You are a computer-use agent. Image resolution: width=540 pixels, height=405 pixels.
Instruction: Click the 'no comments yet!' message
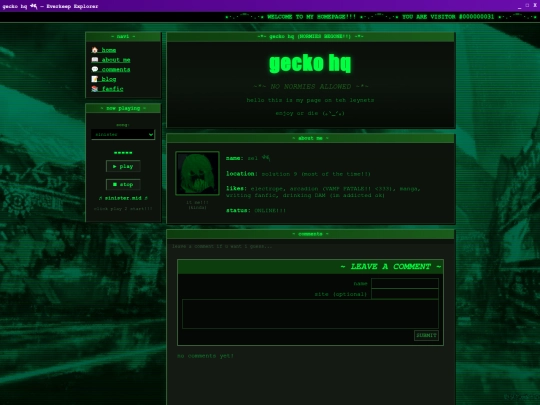click(x=205, y=356)
